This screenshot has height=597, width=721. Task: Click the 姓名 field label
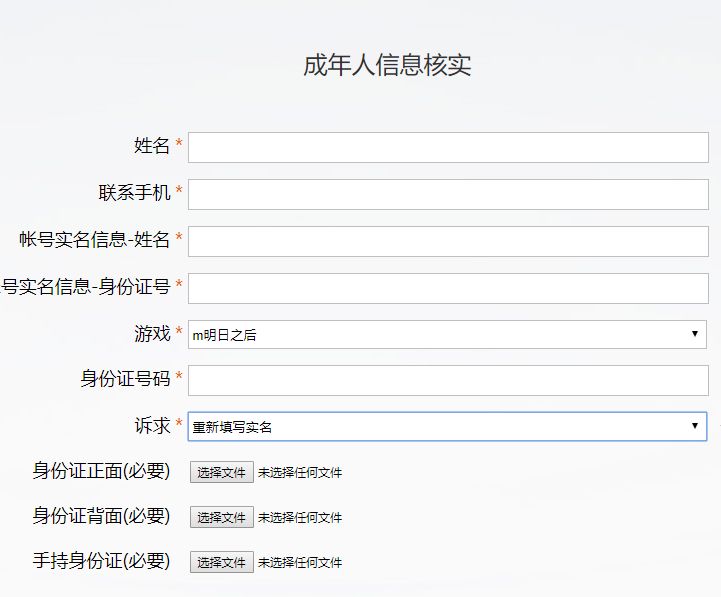coord(152,146)
